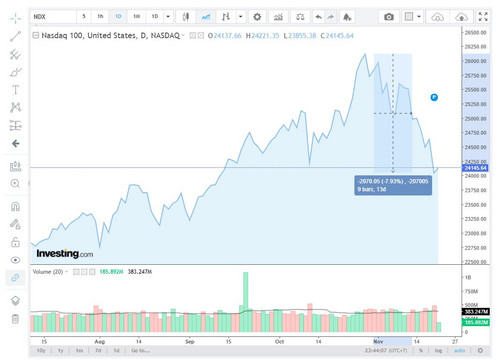This screenshot has height=361, width=500.
Task: Open the Nasdaq 100 title dropdown
Action: pos(183,35)
